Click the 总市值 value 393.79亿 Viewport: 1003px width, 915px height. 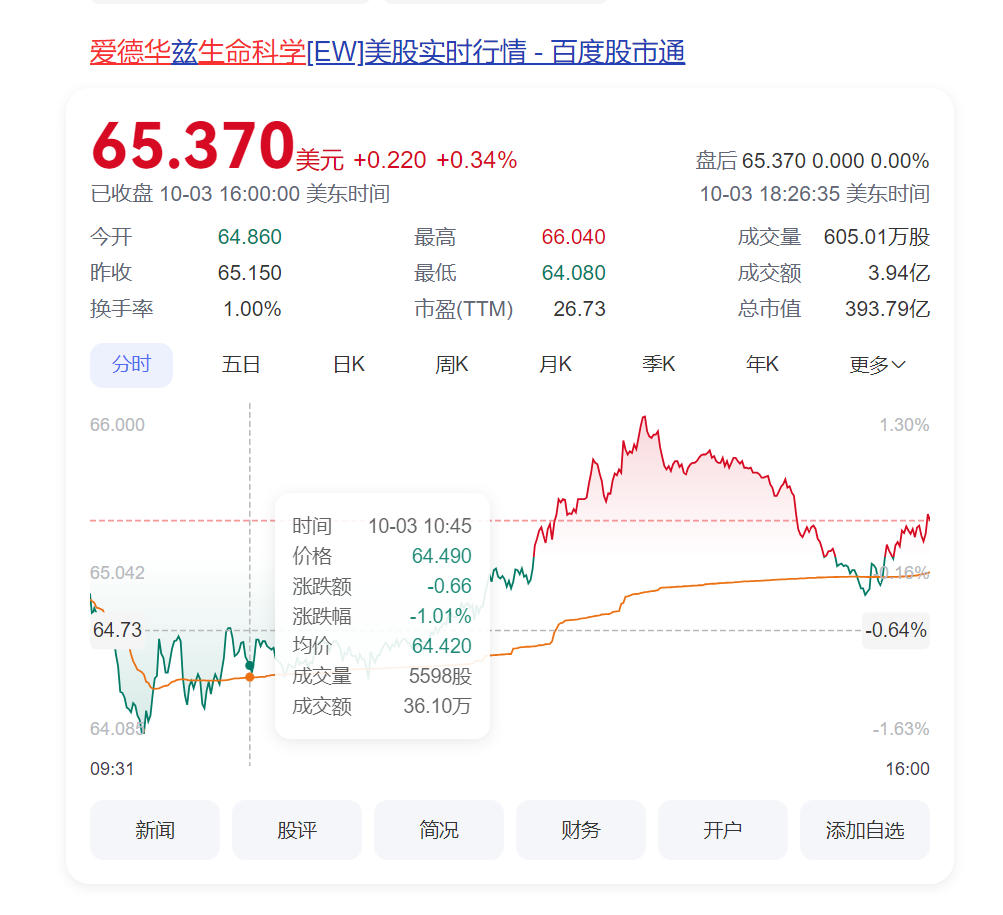click(x=887, y=309)
